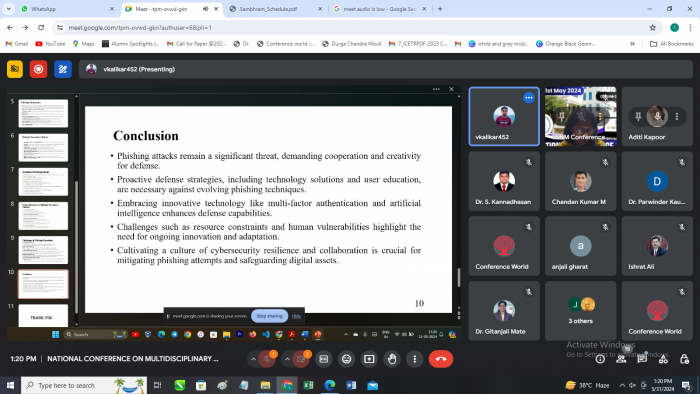Screen dimensions: 700x394
Task: Click the Stop sharing button
Action: 269,316
